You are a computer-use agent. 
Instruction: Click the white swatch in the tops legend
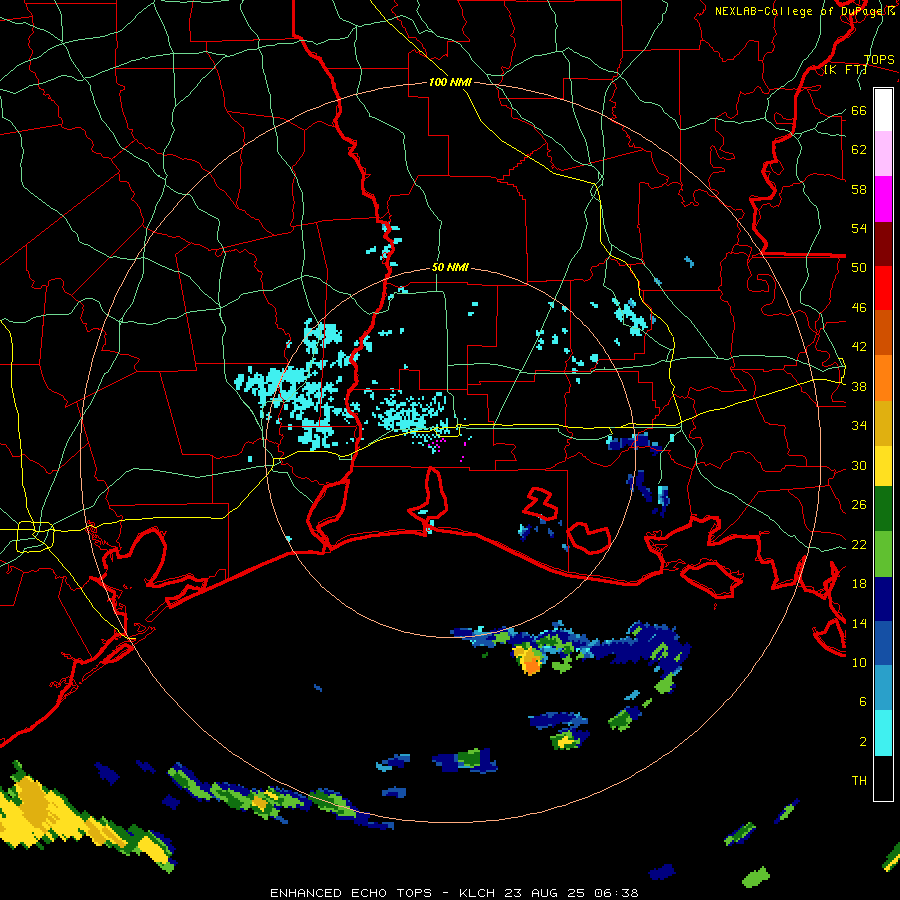(883, 110)
